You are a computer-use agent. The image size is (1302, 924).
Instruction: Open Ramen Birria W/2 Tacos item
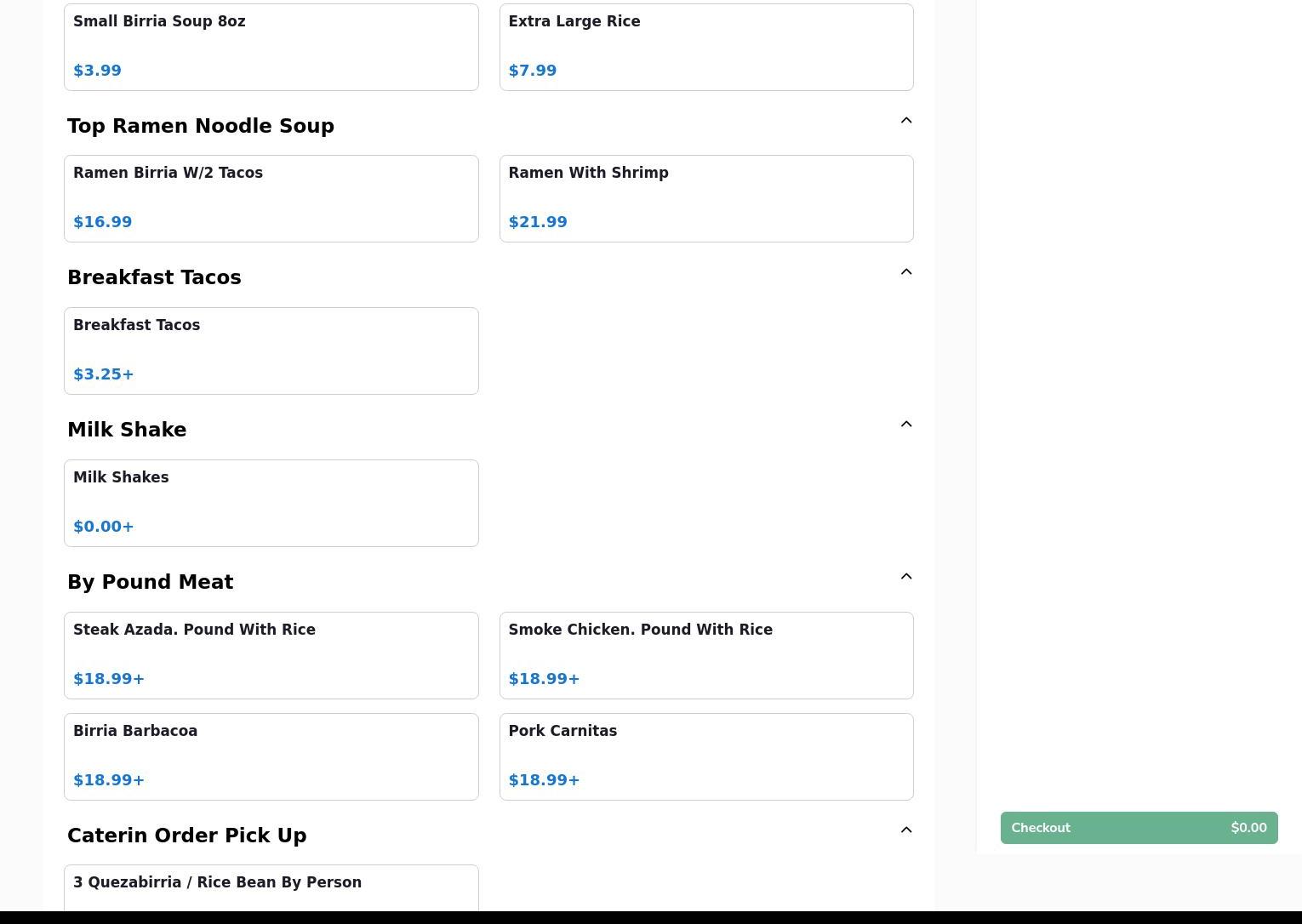271,198
